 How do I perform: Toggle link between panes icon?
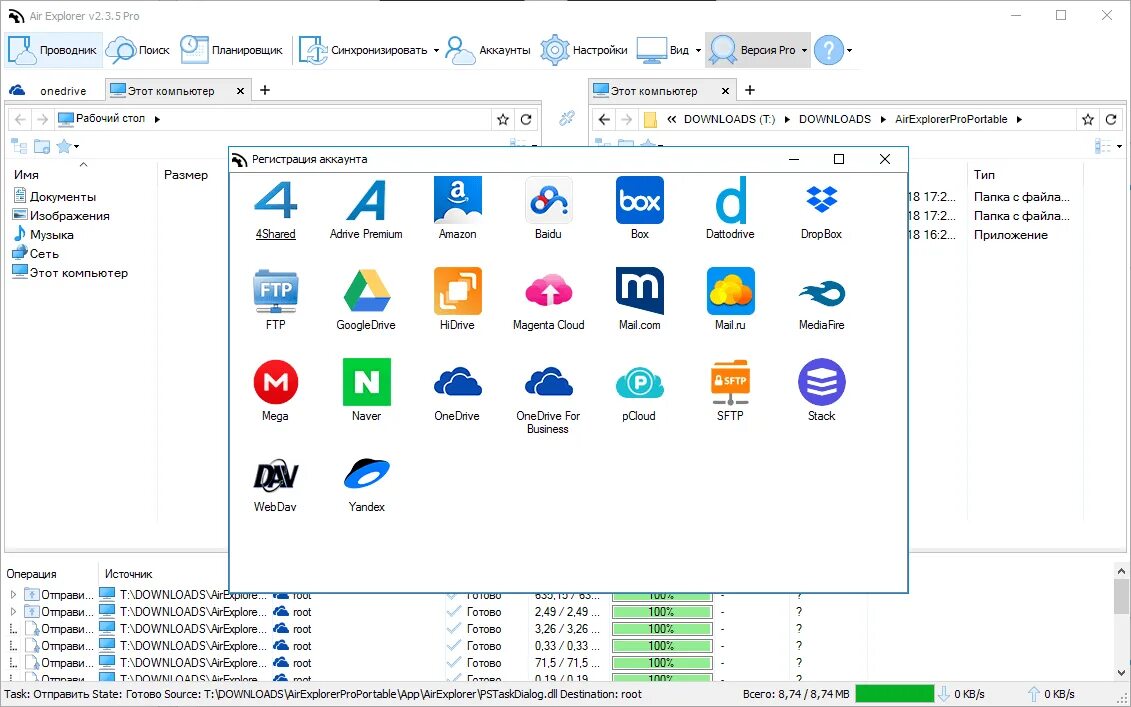(x=567, y=119)
